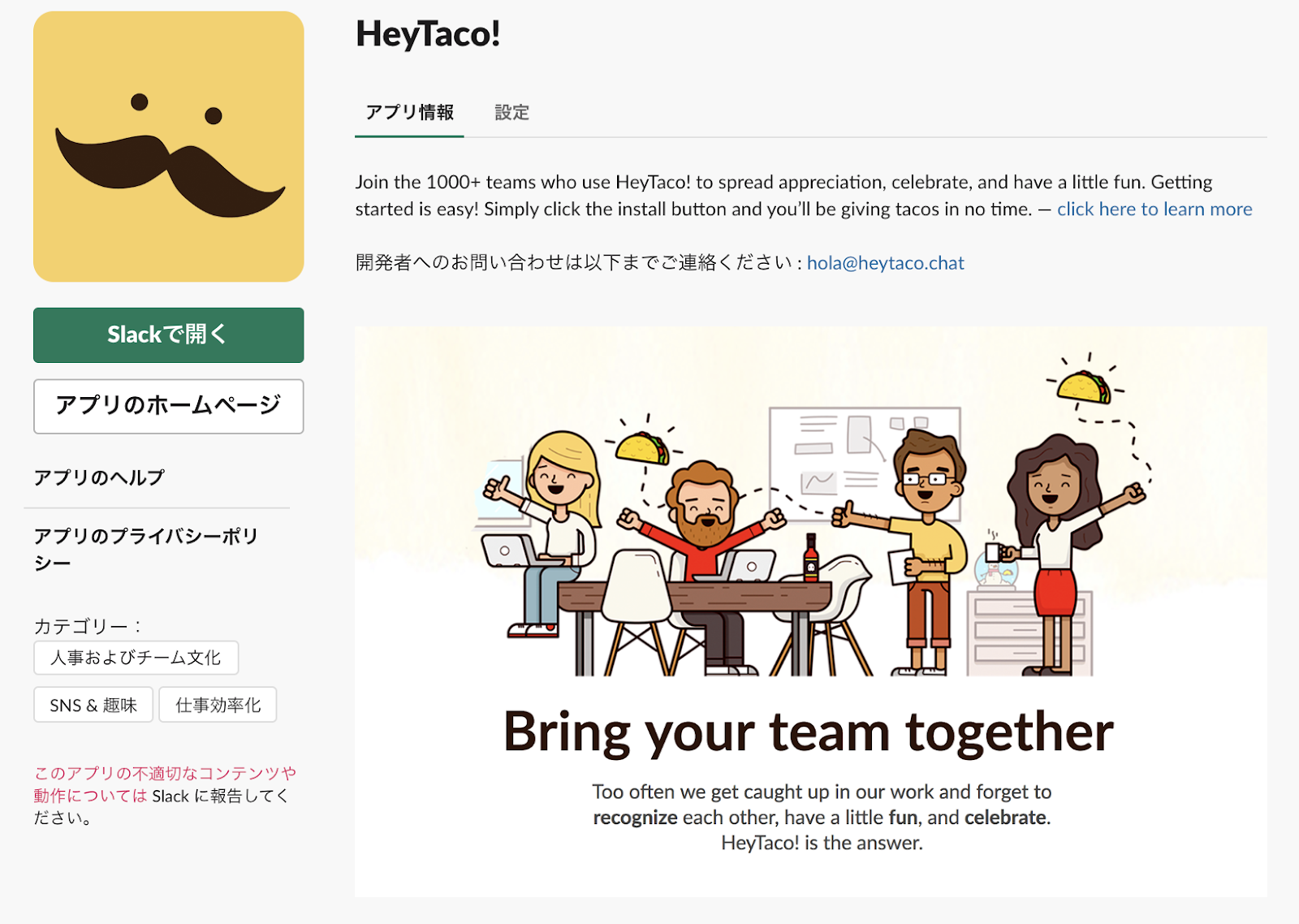
Task: Open アプリのホームページ button
Action: coord(169,406)
